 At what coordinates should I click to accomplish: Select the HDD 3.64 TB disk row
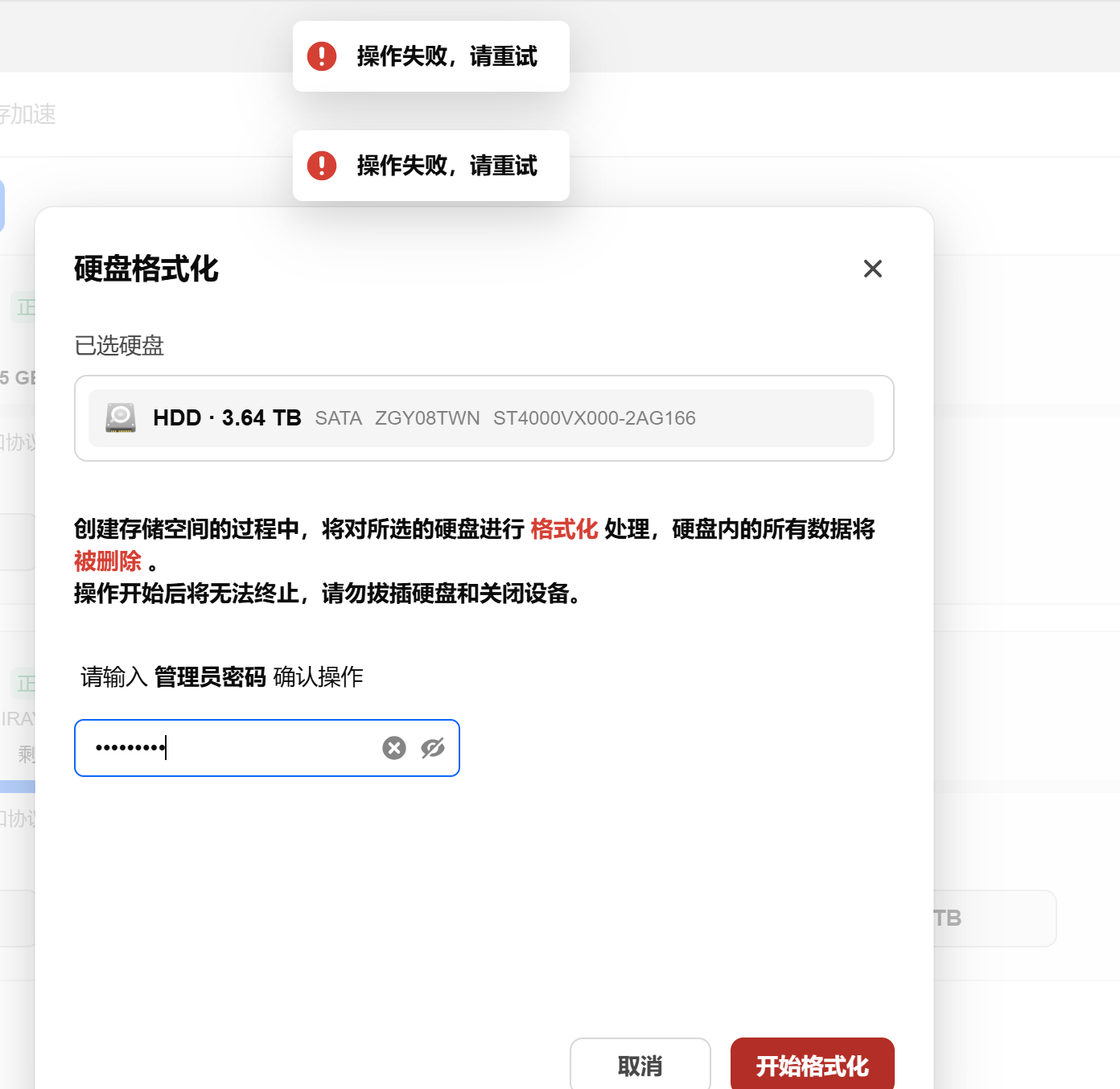(481, 418)
